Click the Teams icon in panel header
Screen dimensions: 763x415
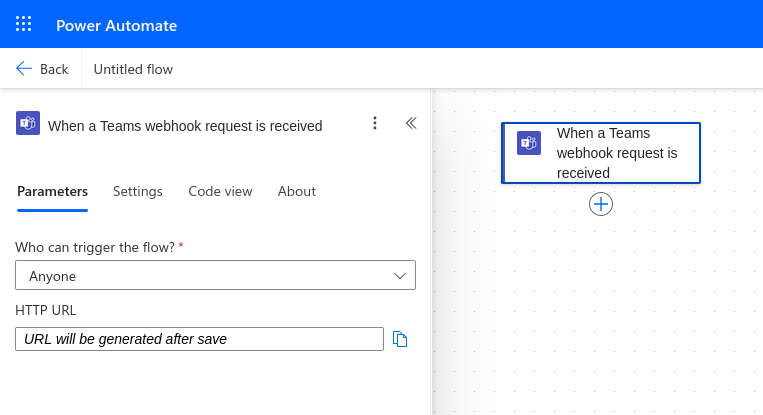pos(28,123)
